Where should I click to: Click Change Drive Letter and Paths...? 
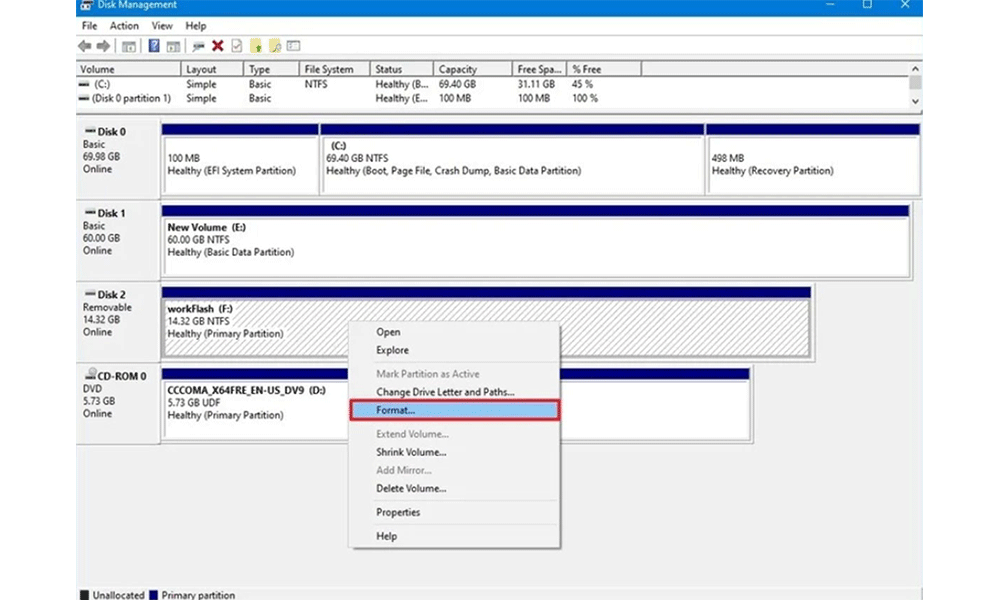(x=445, y=392)
